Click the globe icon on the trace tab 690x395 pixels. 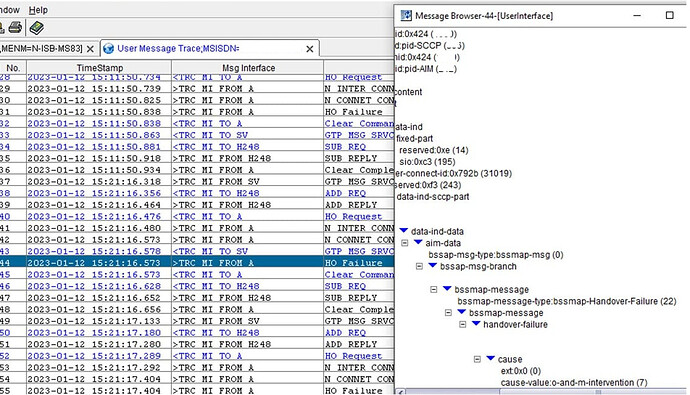(108, 49)
